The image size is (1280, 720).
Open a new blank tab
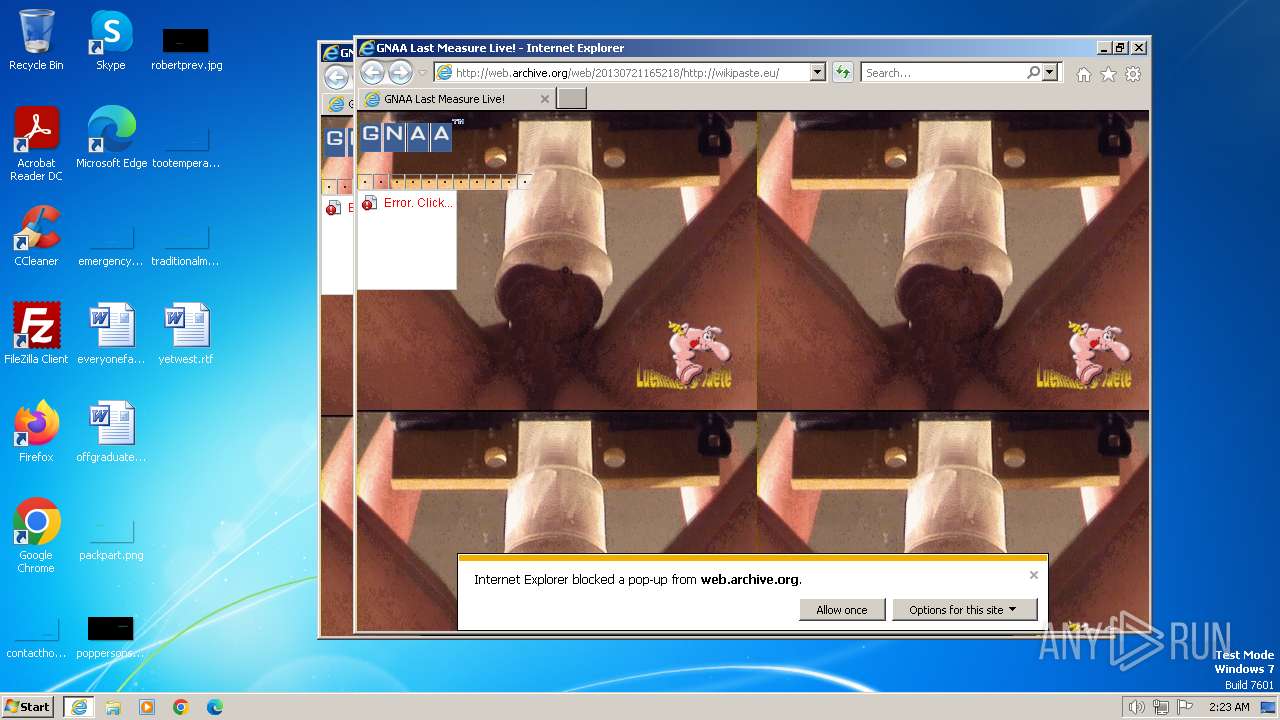point(571,98)
